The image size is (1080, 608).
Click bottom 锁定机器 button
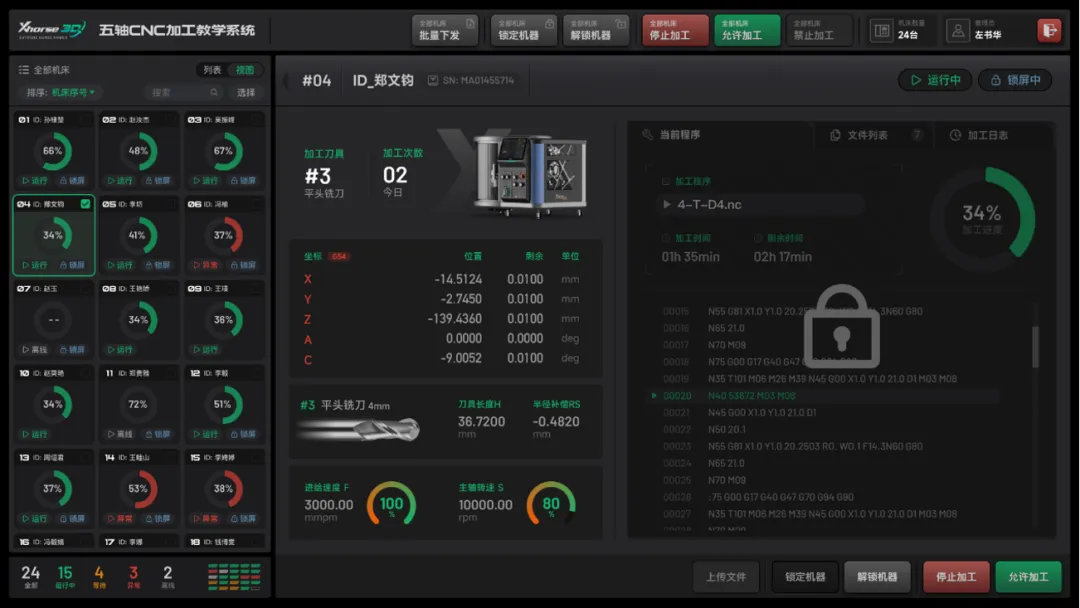coord(804,577)
